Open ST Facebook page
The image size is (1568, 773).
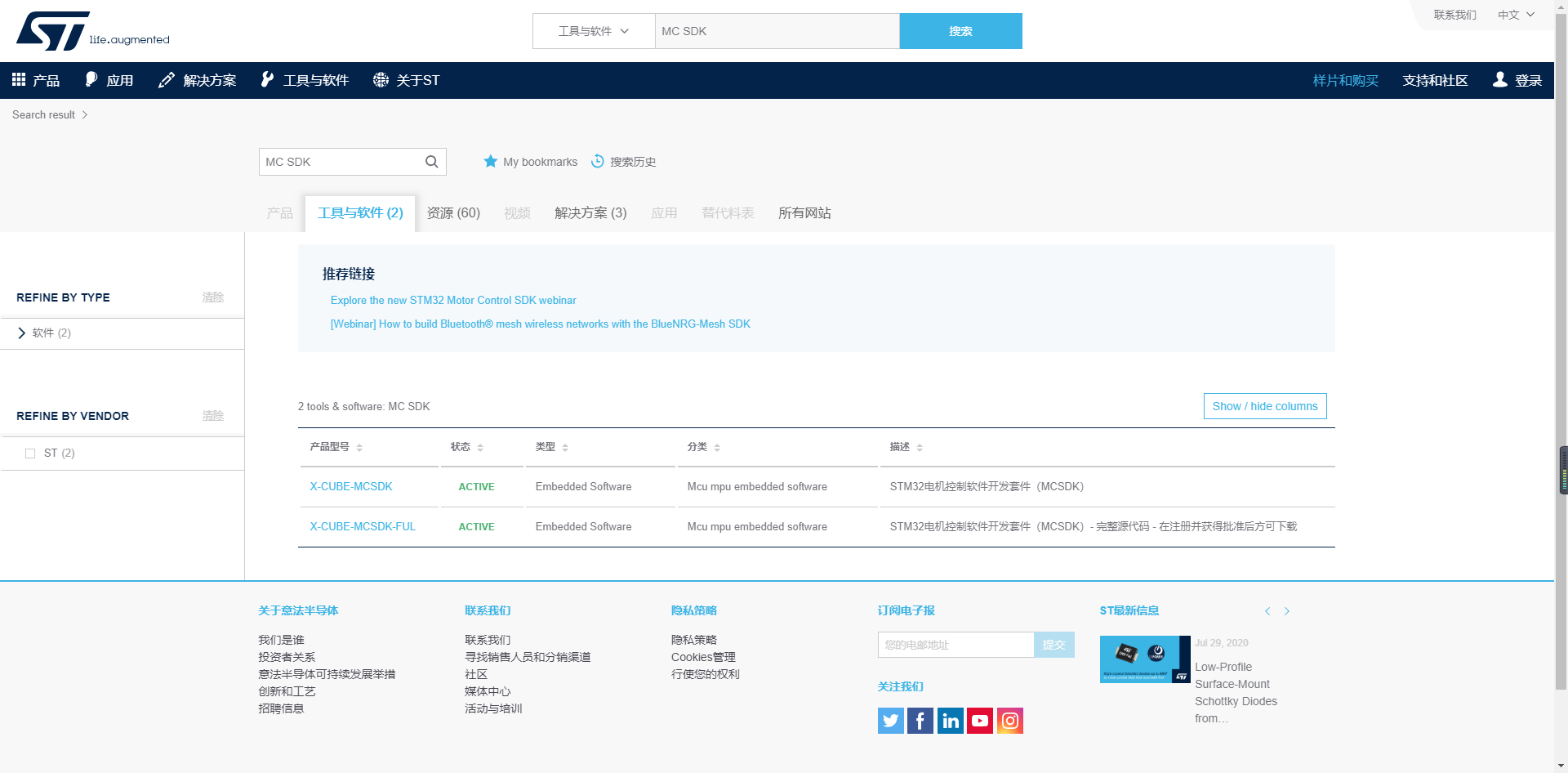pyautogui.click(x=920, y=721)
